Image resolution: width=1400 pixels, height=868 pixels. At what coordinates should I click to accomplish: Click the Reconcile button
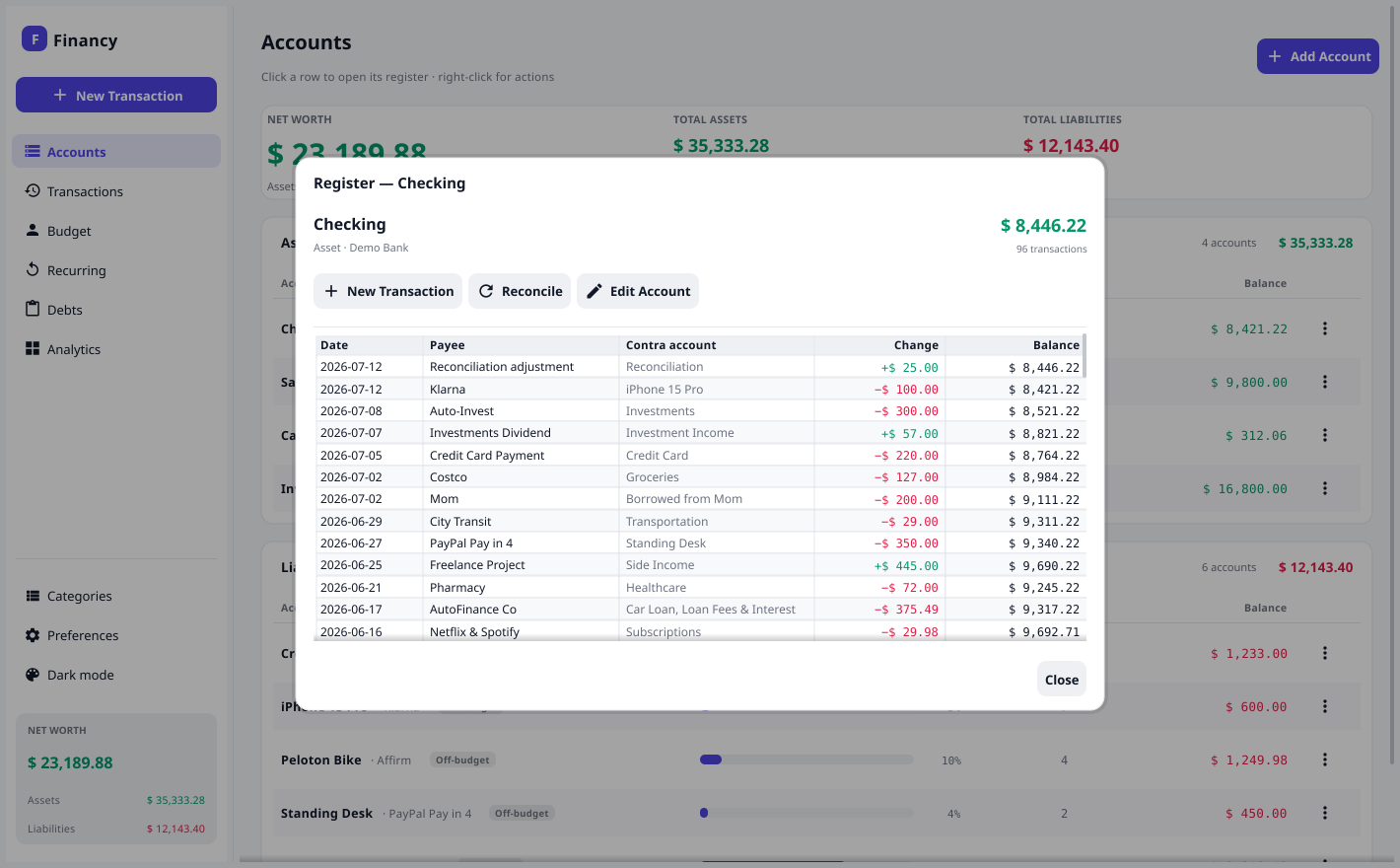pos(520,291)
